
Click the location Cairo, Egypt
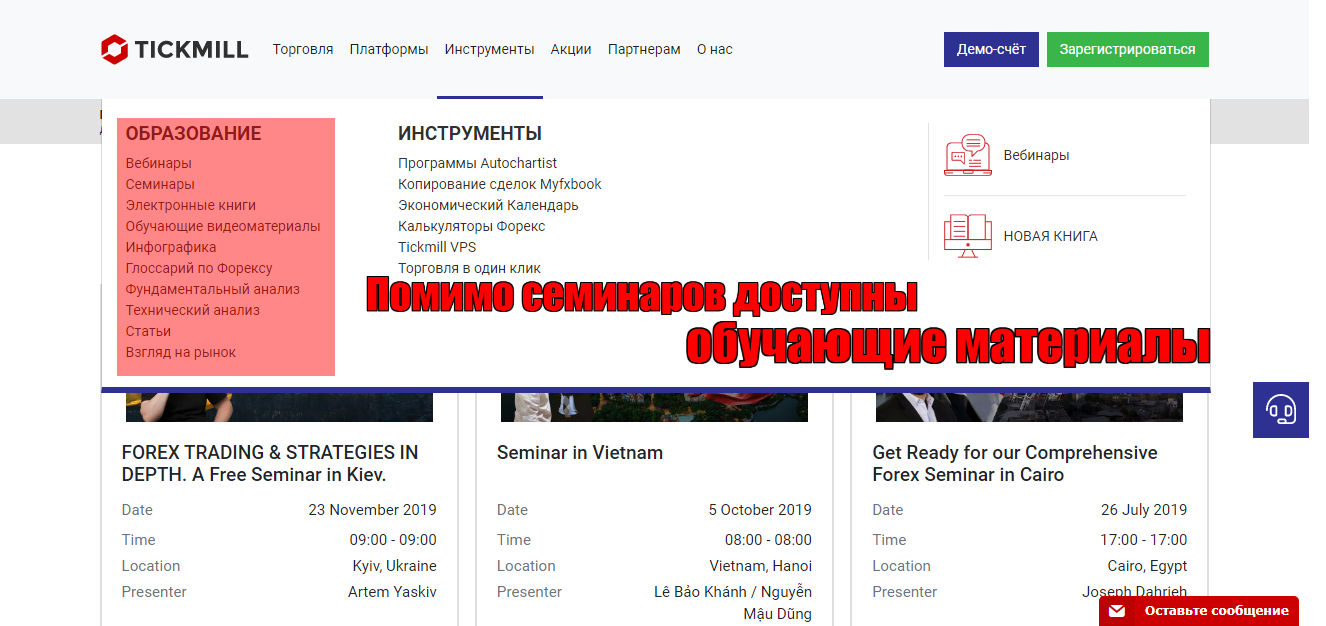click(1147, 565)
